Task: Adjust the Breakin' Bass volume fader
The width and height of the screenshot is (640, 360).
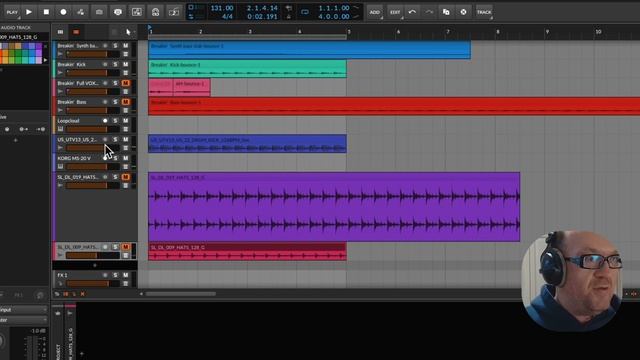Action: [x=93, y=111]
